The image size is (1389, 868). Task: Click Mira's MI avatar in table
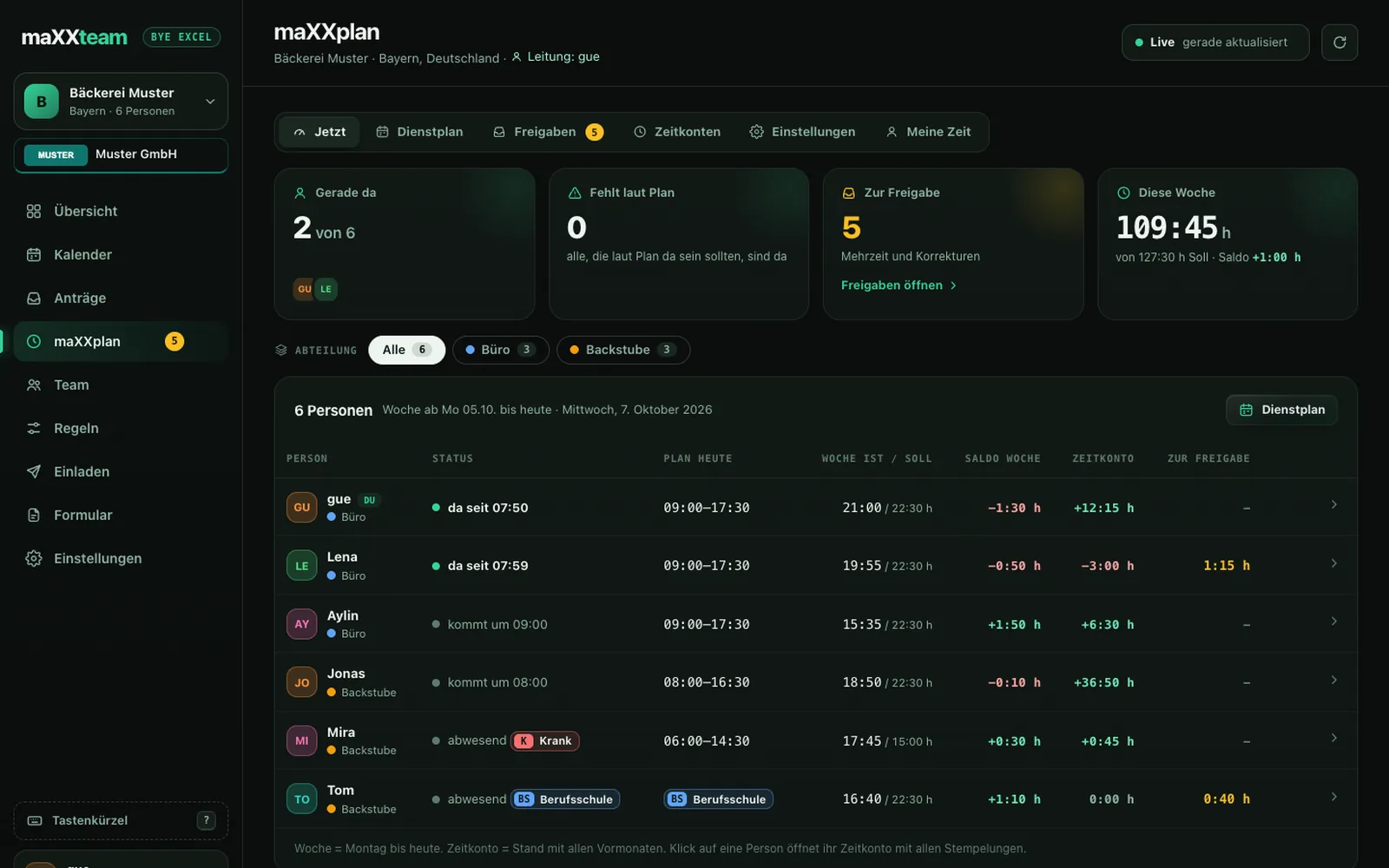[301, 740]
